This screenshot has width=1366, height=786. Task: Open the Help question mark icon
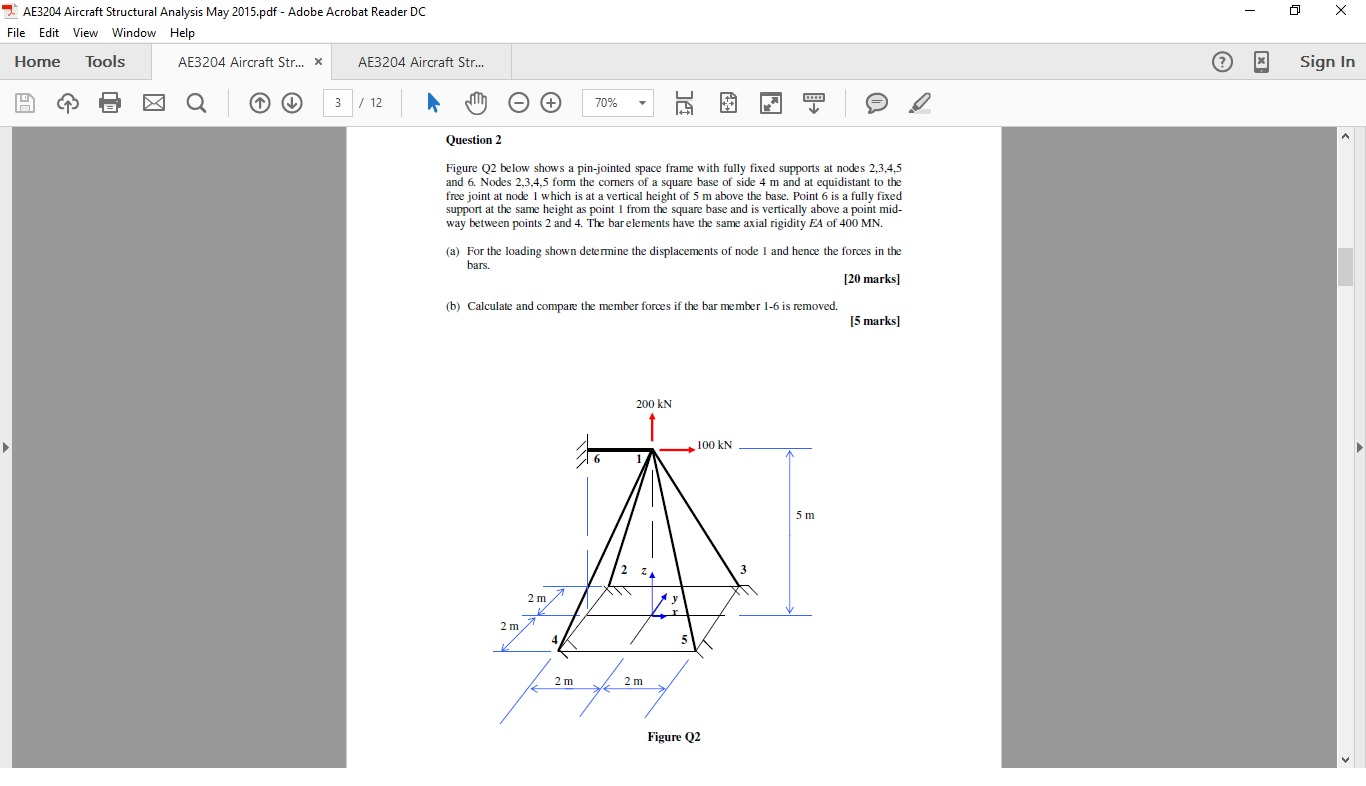[x=1222, y=62]
